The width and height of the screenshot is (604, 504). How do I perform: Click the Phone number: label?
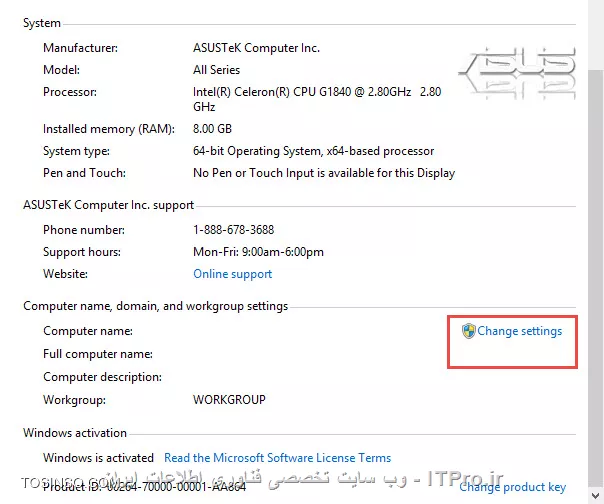(x=84, y=230)
